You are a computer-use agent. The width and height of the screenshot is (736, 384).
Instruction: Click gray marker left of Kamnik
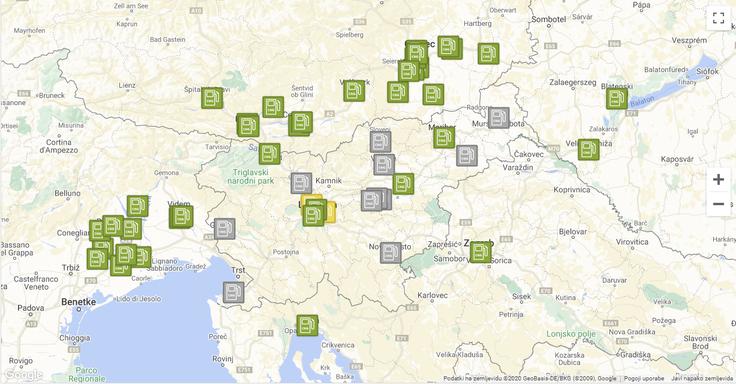click(x=301, y=183)
